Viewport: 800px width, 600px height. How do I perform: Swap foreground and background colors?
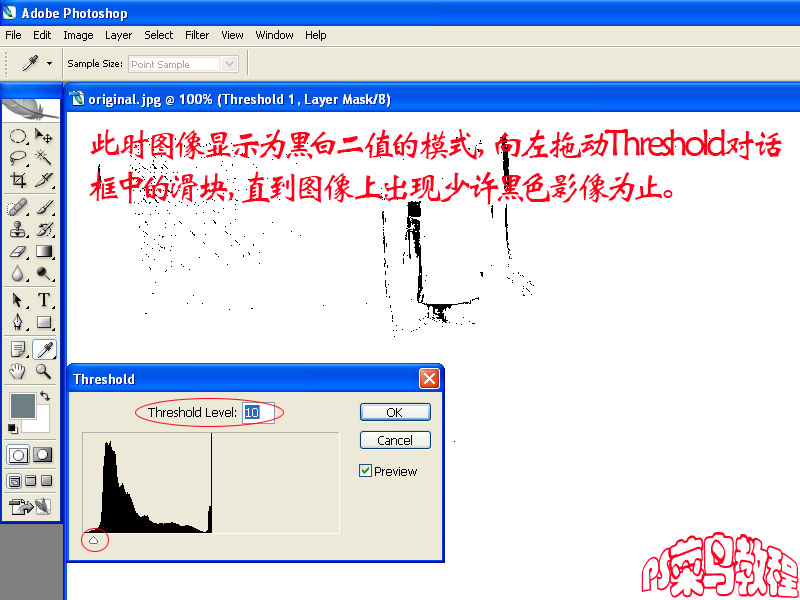pyautogui.click(x=45, y=395)
